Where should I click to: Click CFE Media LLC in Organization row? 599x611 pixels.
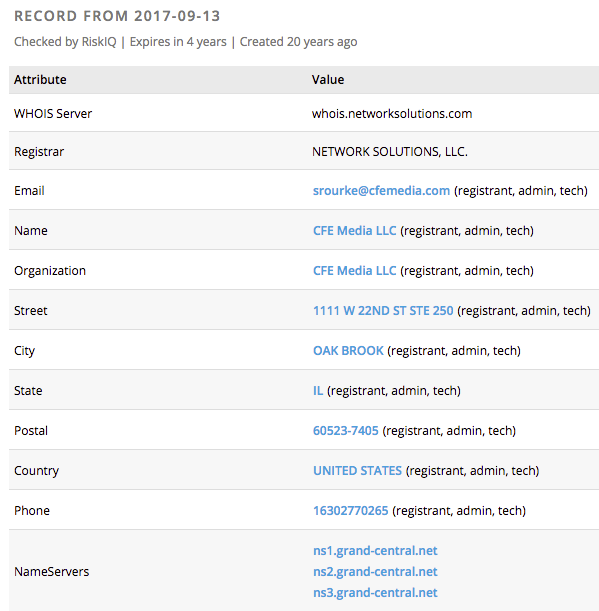coord(354,270)
